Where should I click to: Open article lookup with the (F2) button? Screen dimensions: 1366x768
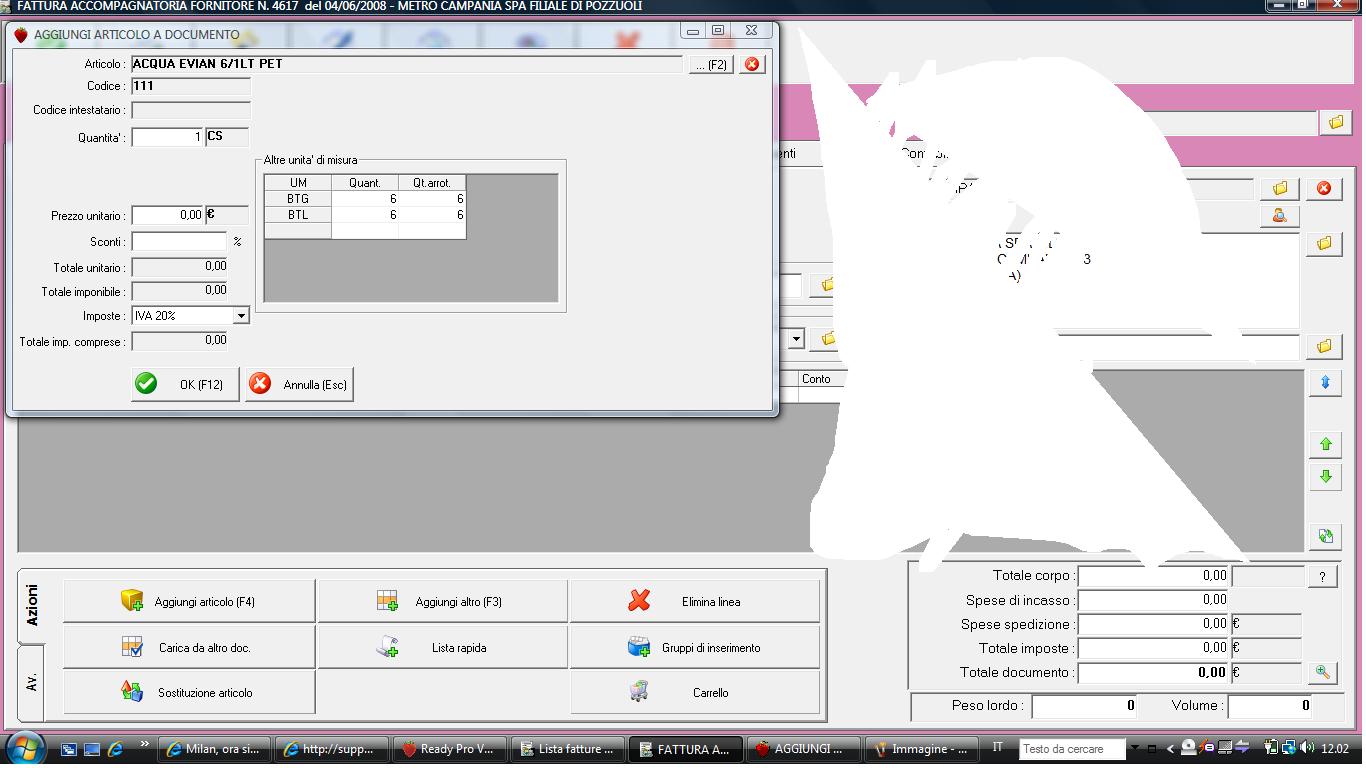click(x=711, y=64)
